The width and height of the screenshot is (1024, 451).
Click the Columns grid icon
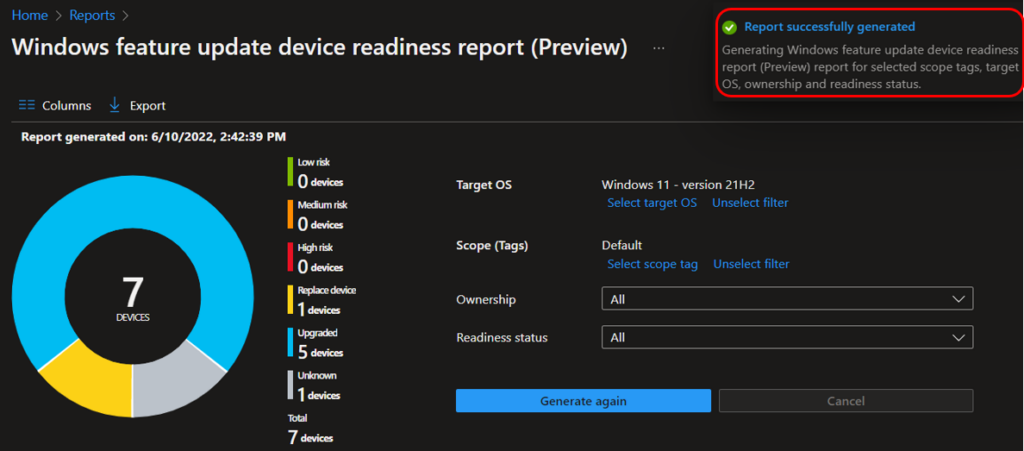tap(27, 105)
